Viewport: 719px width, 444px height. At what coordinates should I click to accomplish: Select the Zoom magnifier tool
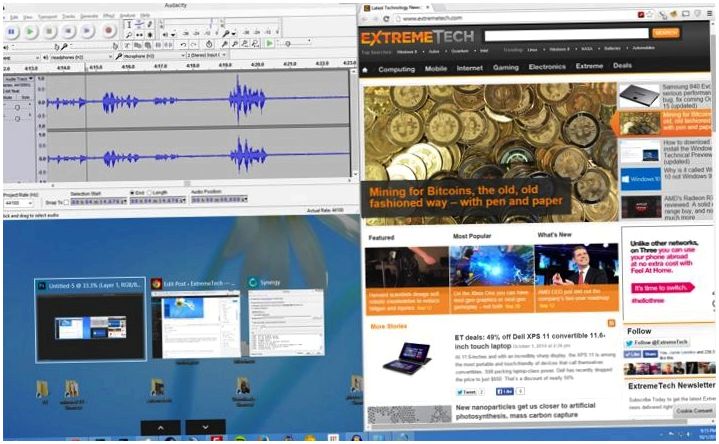(x=129, y=35)
